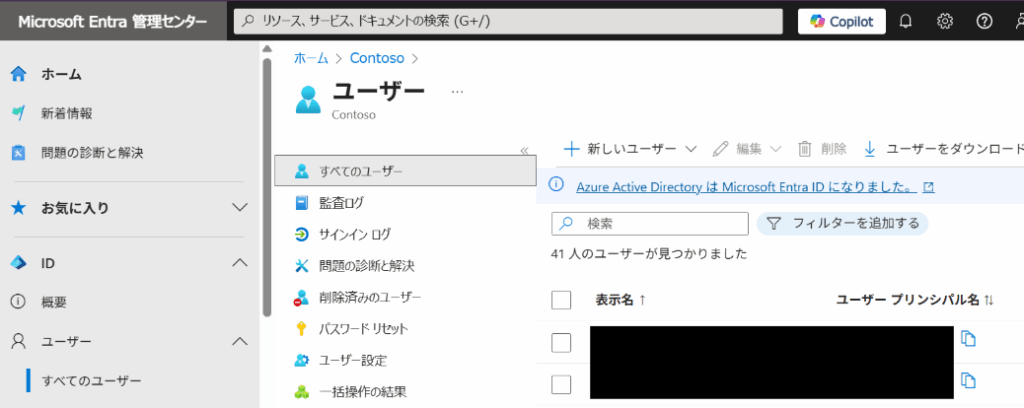Click the info icon in the banner
1024x408 pixels.
tap(556, 185)
